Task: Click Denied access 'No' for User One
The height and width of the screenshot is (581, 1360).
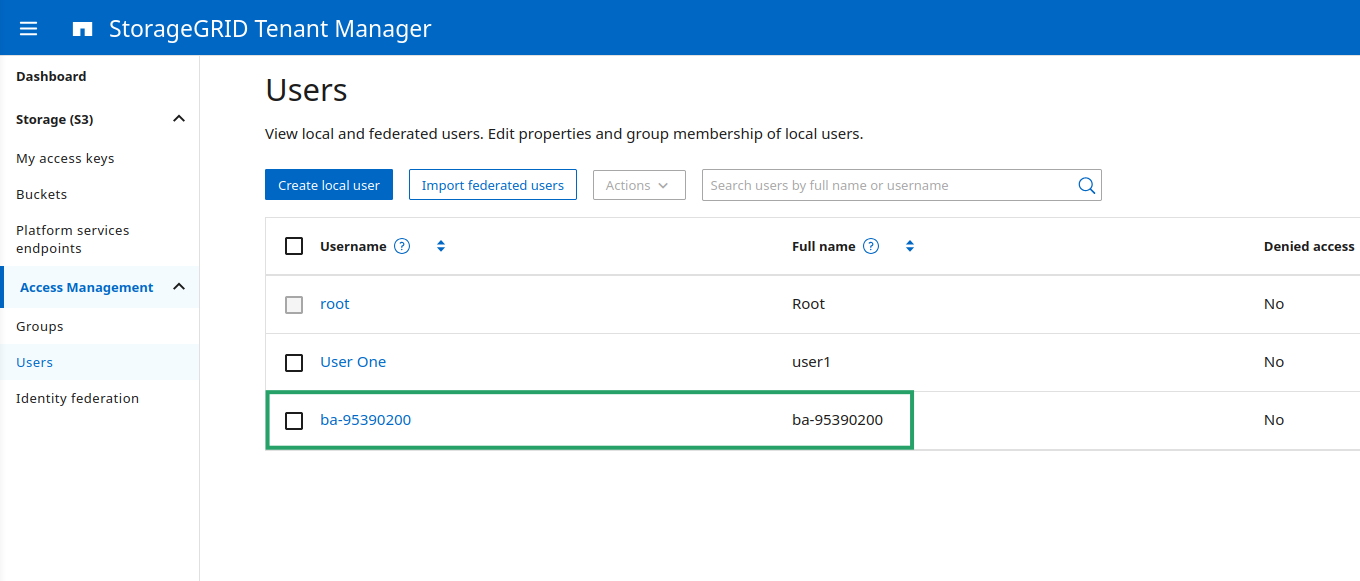Action: click(x=1274, y=362)
